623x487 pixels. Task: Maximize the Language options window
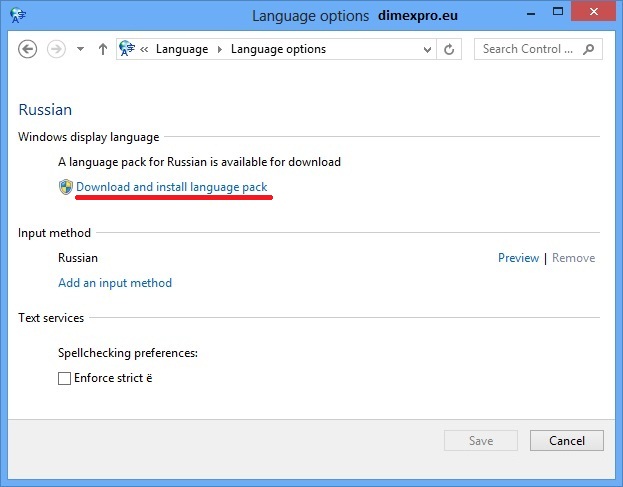[558, 12]
